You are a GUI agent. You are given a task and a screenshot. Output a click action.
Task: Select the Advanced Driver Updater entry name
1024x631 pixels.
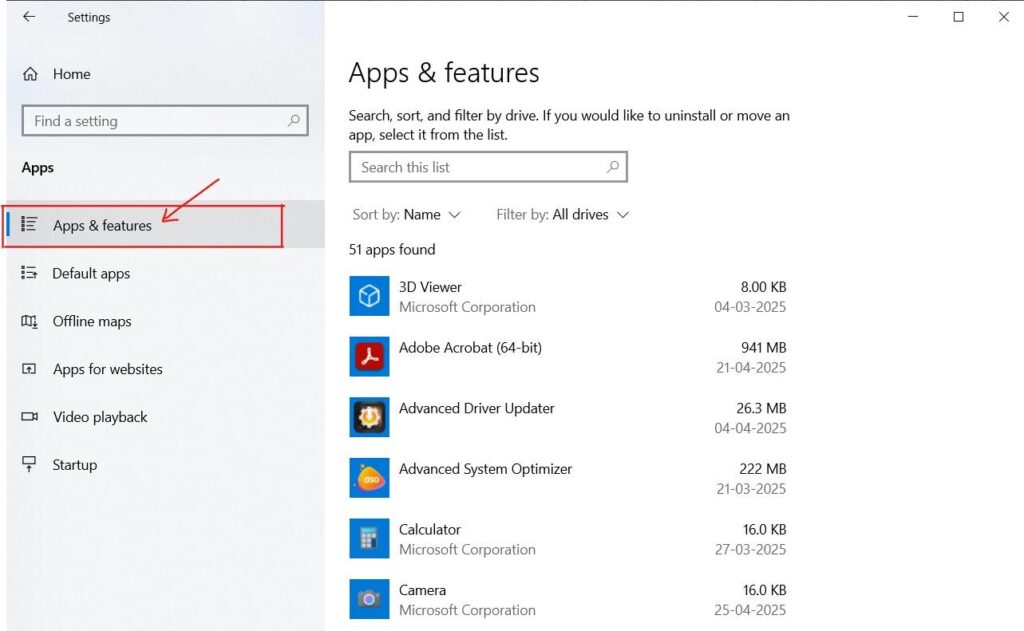476,408
